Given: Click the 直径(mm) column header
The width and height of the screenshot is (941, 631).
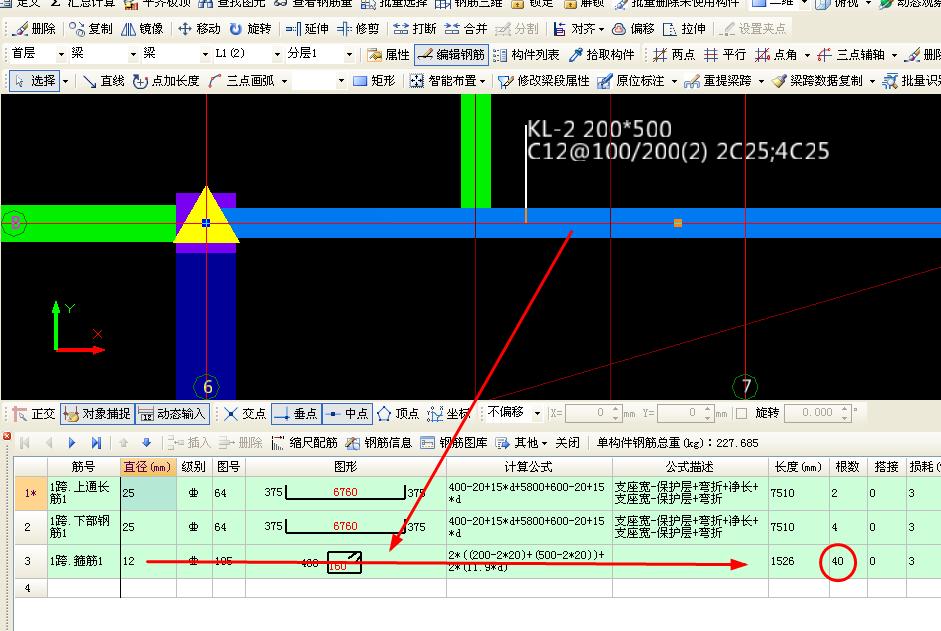Looking at the screenshot, I should [x=148, y=467].
